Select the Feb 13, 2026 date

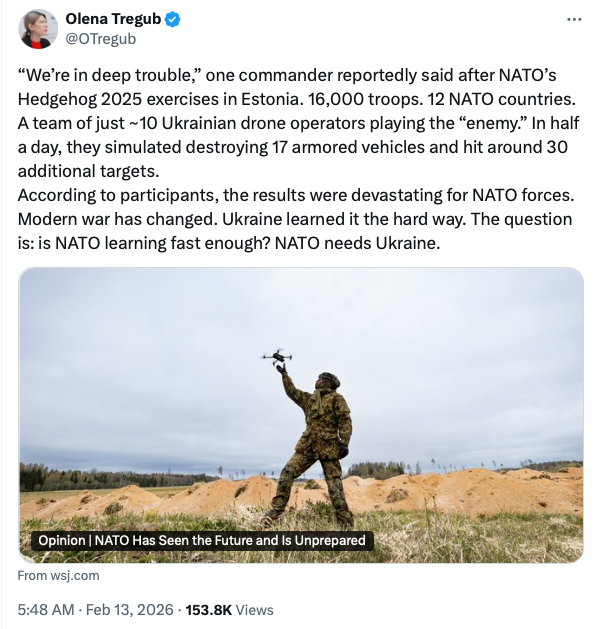(x=130, y=610)
